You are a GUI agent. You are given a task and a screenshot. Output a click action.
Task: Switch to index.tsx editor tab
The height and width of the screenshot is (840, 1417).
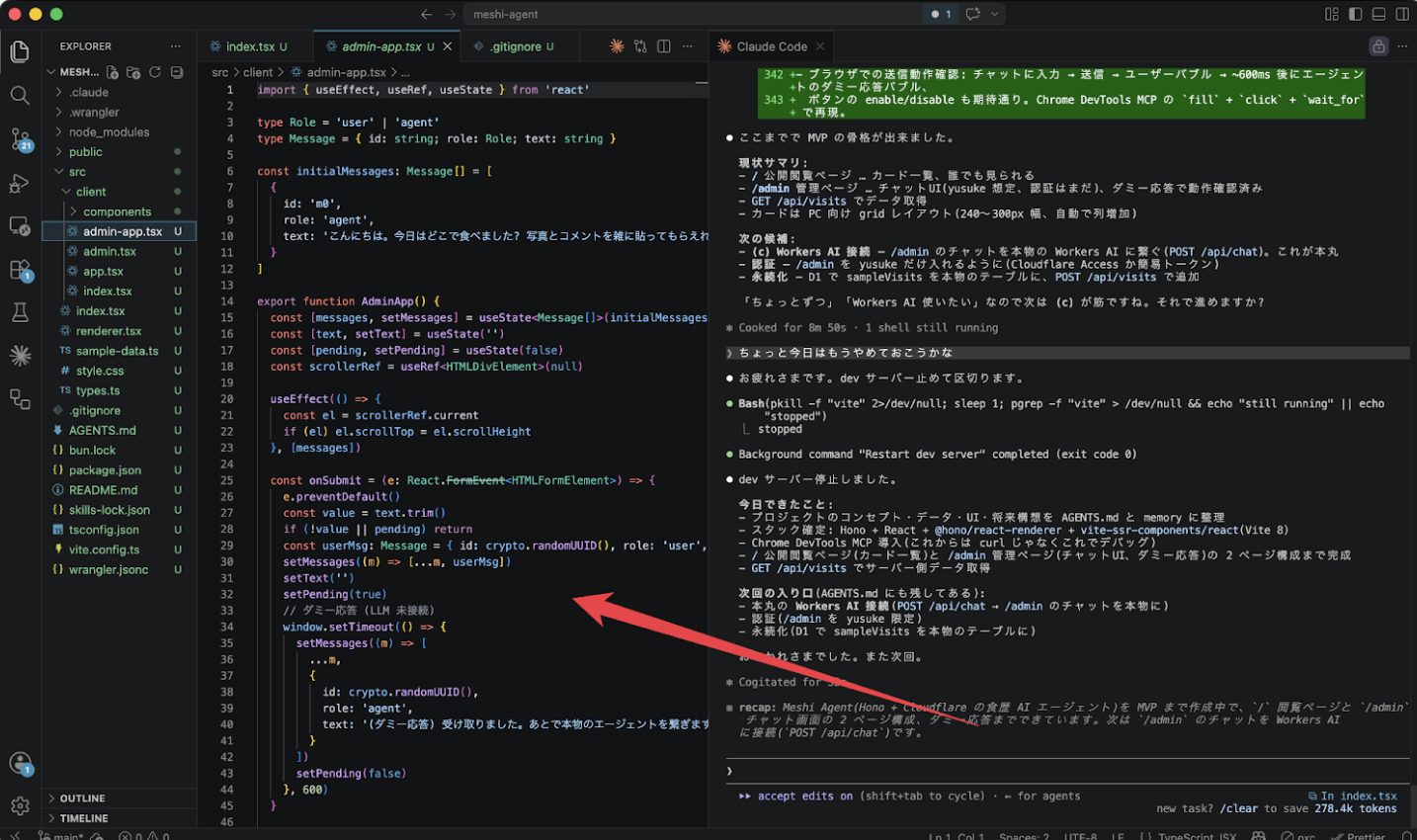coord(256,46)
